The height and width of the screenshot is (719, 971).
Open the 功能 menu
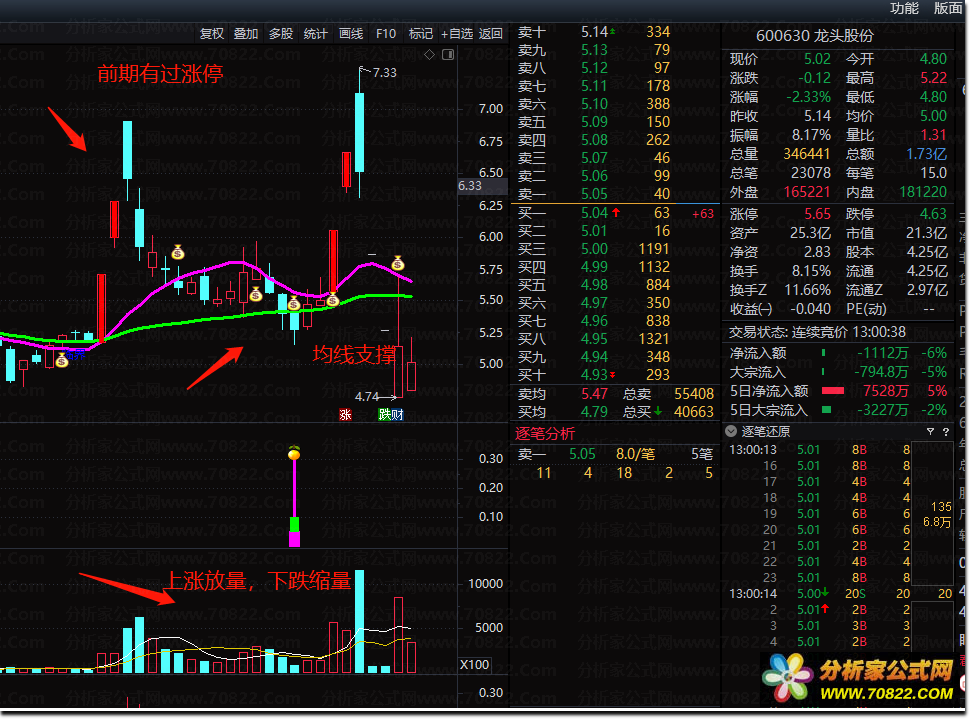click(904, 8)
